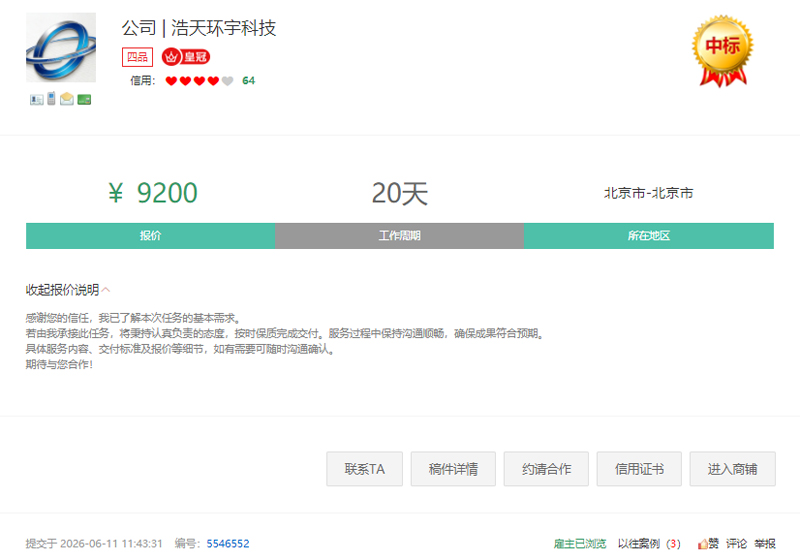Screen dimensions: 800x560
Task: Click 进入商铺 button
Action: 732,469
